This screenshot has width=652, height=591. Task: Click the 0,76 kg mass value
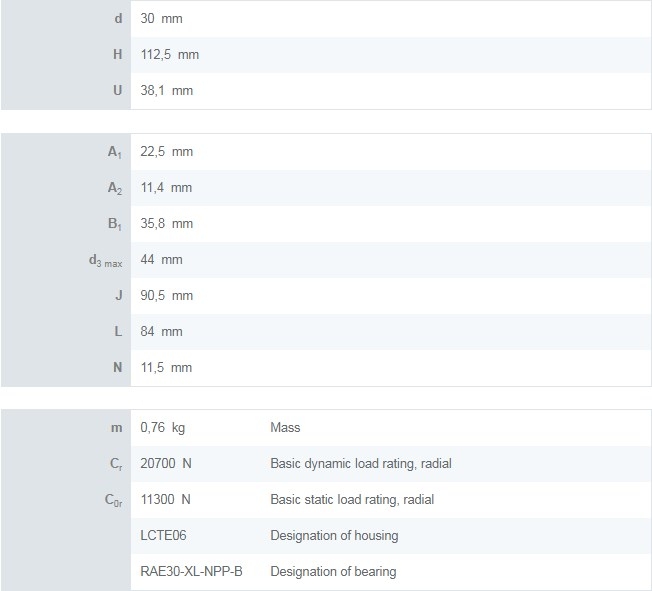point(163,427)
